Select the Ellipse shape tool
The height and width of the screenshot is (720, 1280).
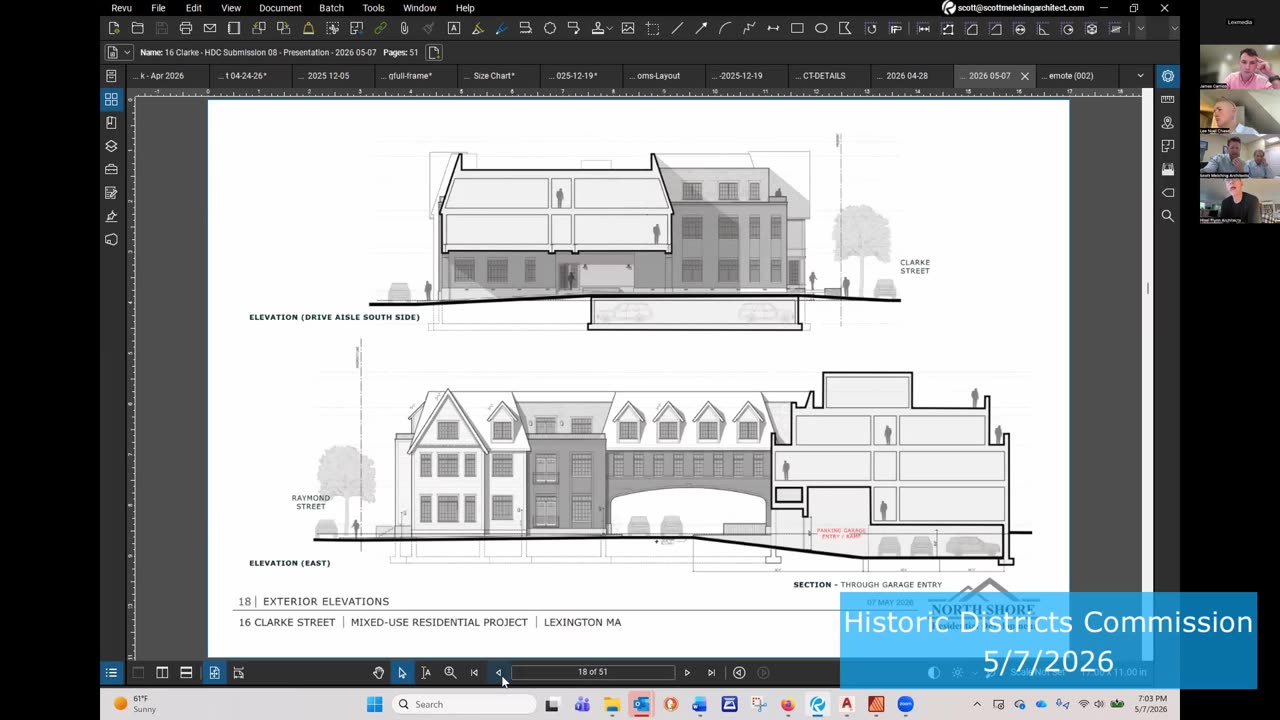click(x=821, y=28)
